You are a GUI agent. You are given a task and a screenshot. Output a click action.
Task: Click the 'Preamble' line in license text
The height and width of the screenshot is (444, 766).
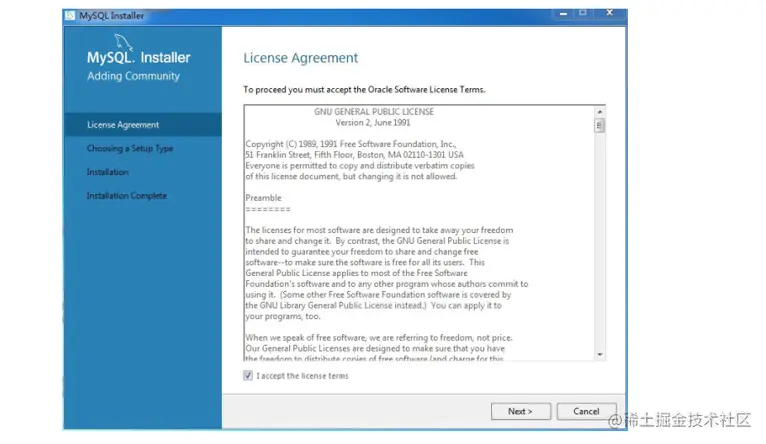(263, 198)
